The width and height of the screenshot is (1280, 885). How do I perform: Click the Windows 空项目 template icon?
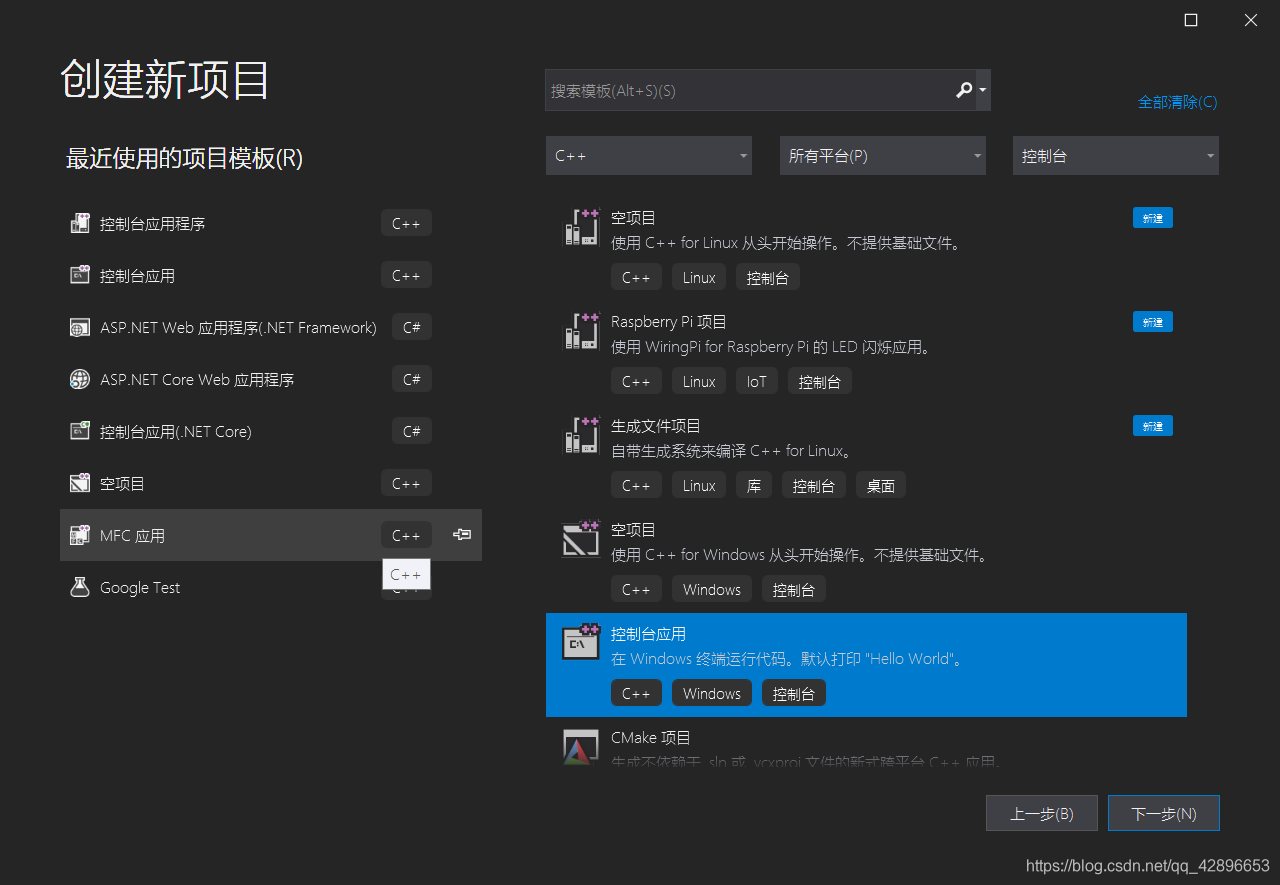point(581,539)
